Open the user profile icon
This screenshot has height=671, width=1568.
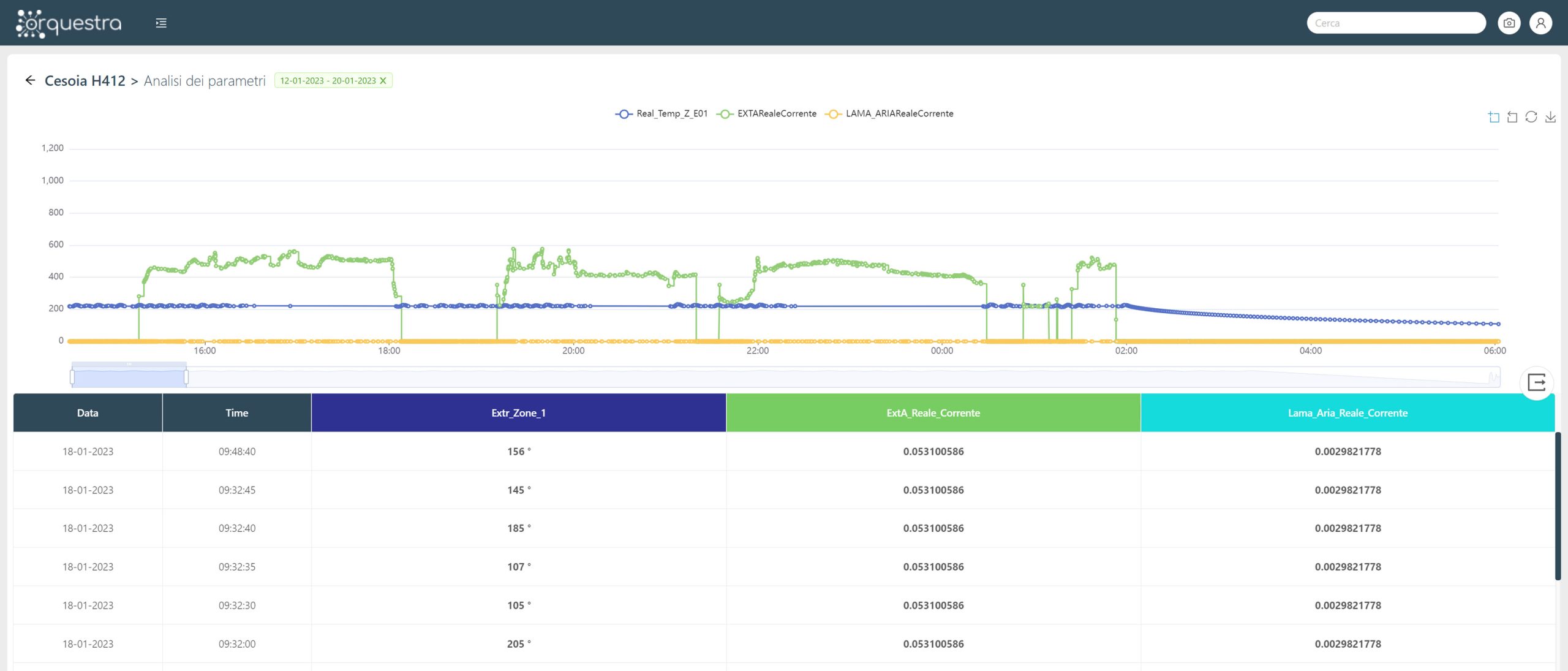[x=1540, y=23]
